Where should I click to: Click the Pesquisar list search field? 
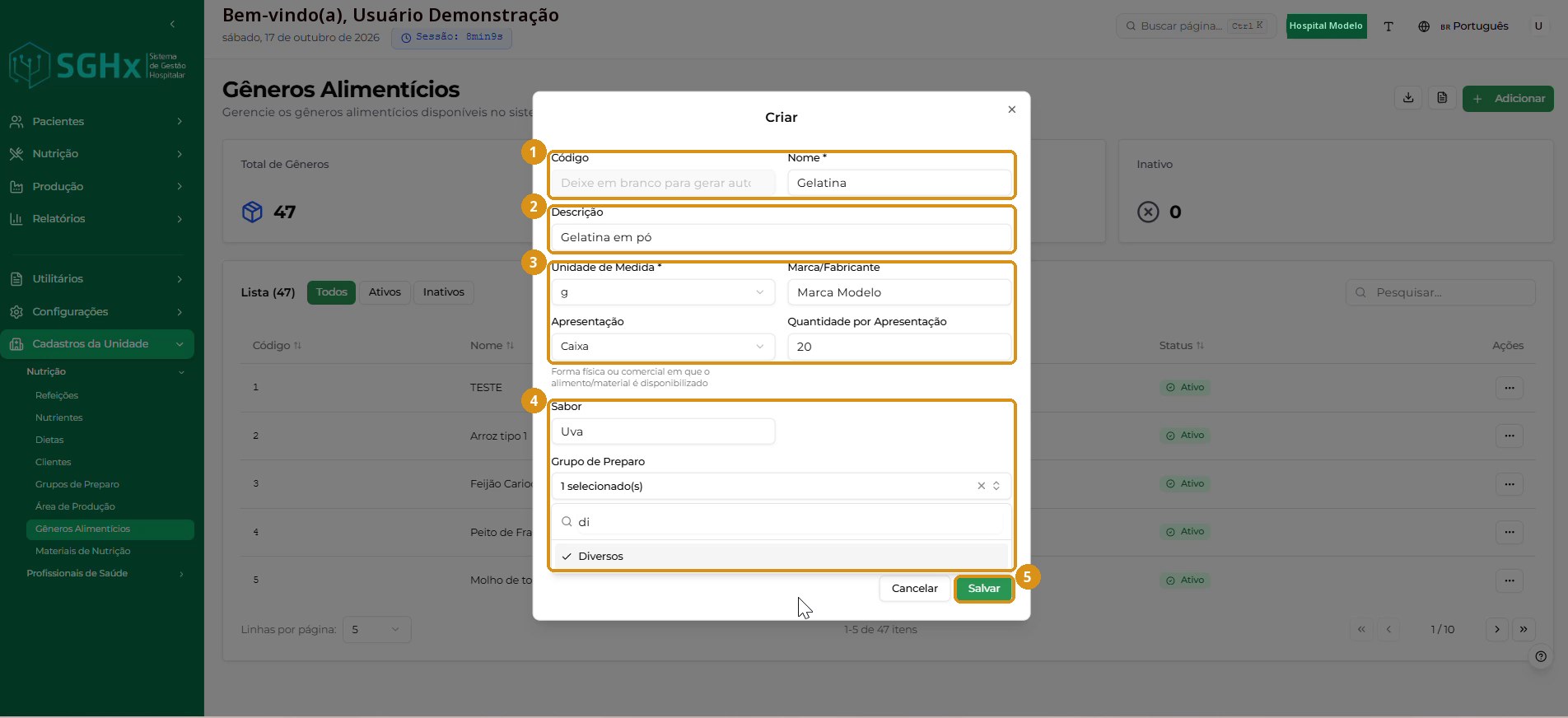[x=1440, y=292]
